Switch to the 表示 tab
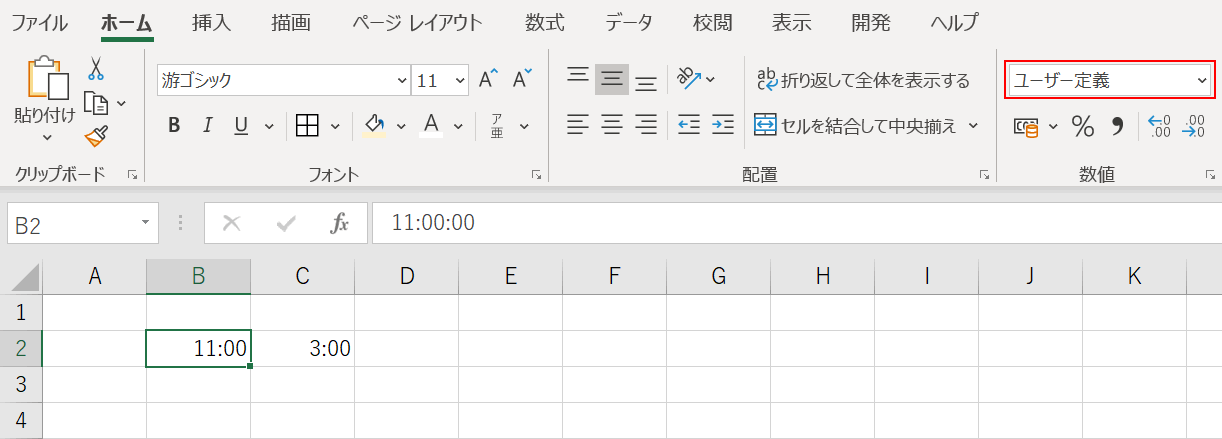Screen dimensions: 1222x439 792,22
